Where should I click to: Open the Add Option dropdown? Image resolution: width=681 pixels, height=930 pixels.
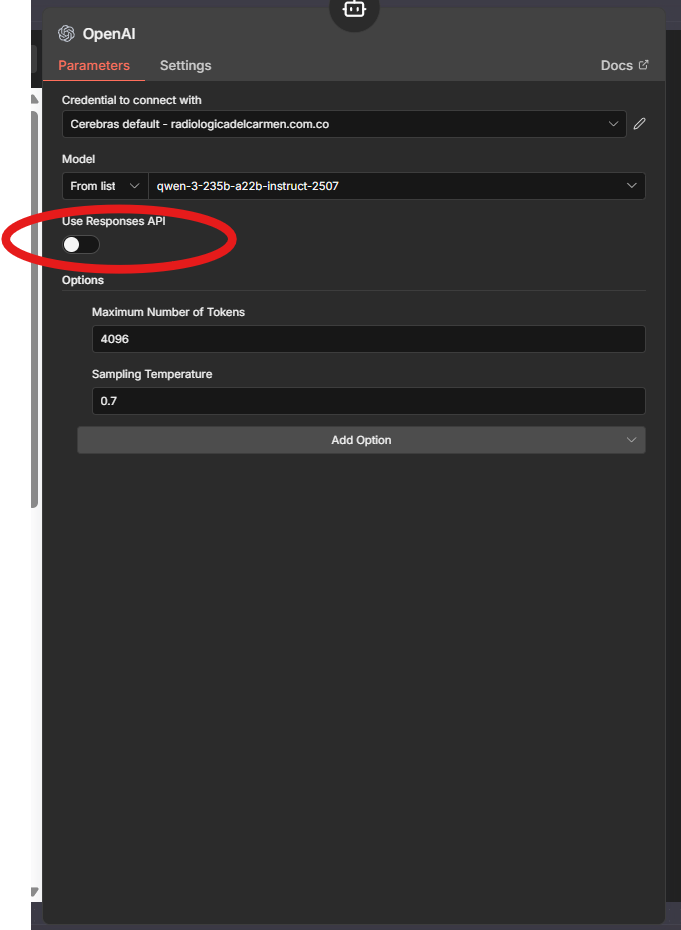[361, 440]
